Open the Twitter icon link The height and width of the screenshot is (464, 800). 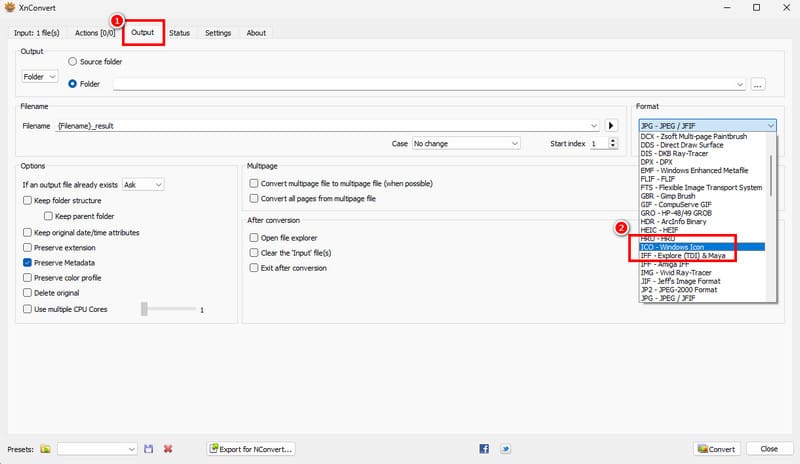click(x=505, y=449)
